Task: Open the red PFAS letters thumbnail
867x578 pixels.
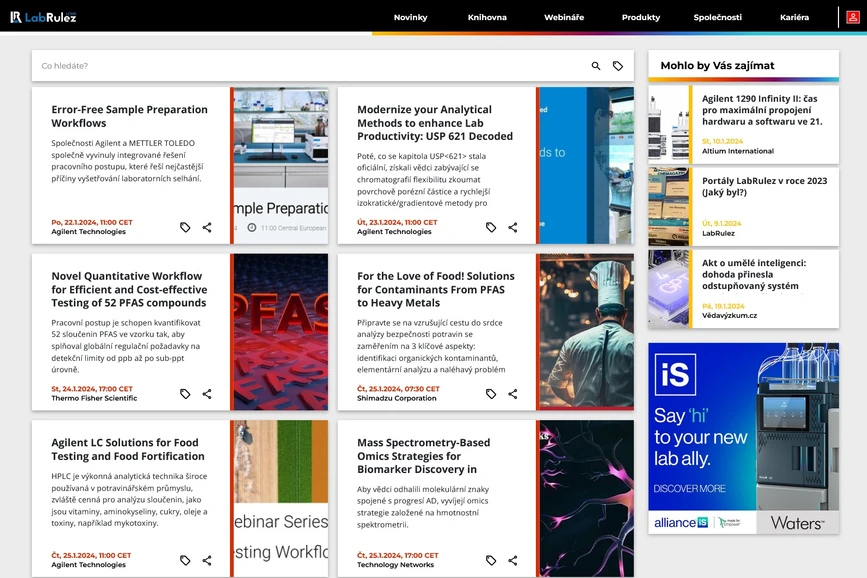Action: pos(281,332)
